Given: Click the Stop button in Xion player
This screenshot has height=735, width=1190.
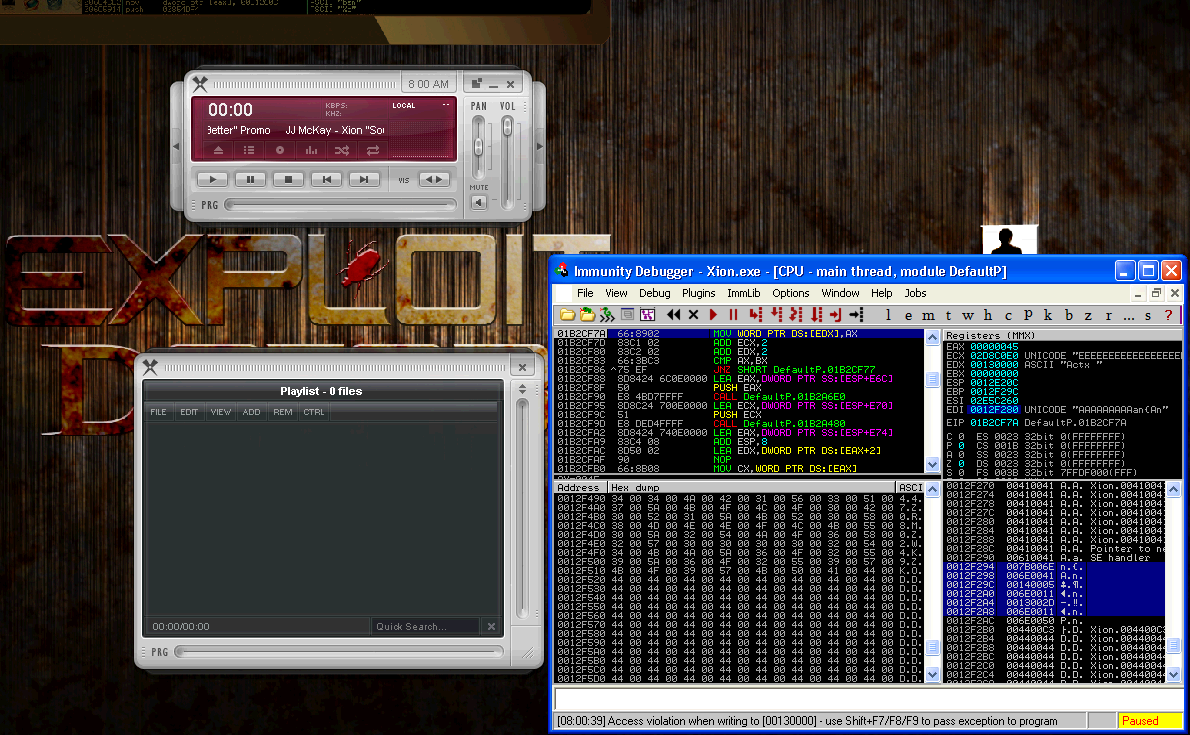Looking at the screenshot, I should (288, 180).
